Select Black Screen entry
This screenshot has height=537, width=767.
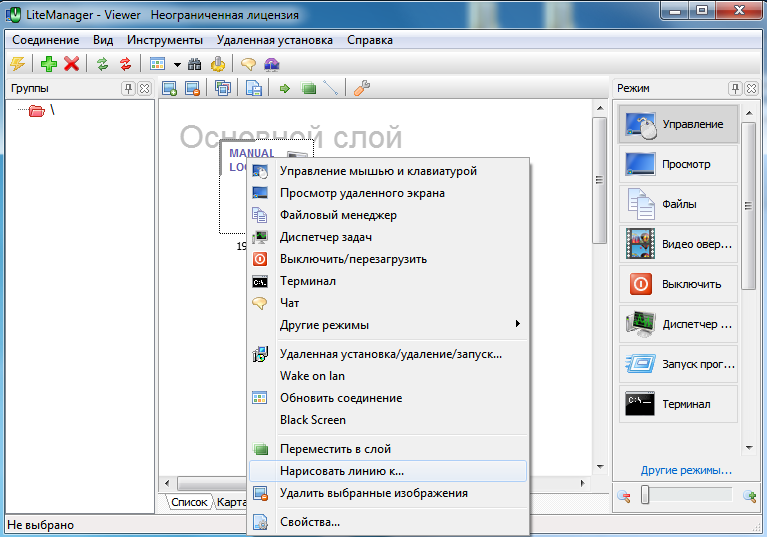click(x=388, y=420)
